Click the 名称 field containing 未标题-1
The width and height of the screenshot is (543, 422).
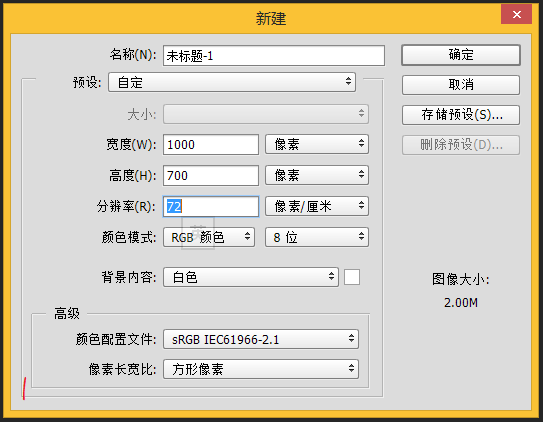tap(274, 55)
